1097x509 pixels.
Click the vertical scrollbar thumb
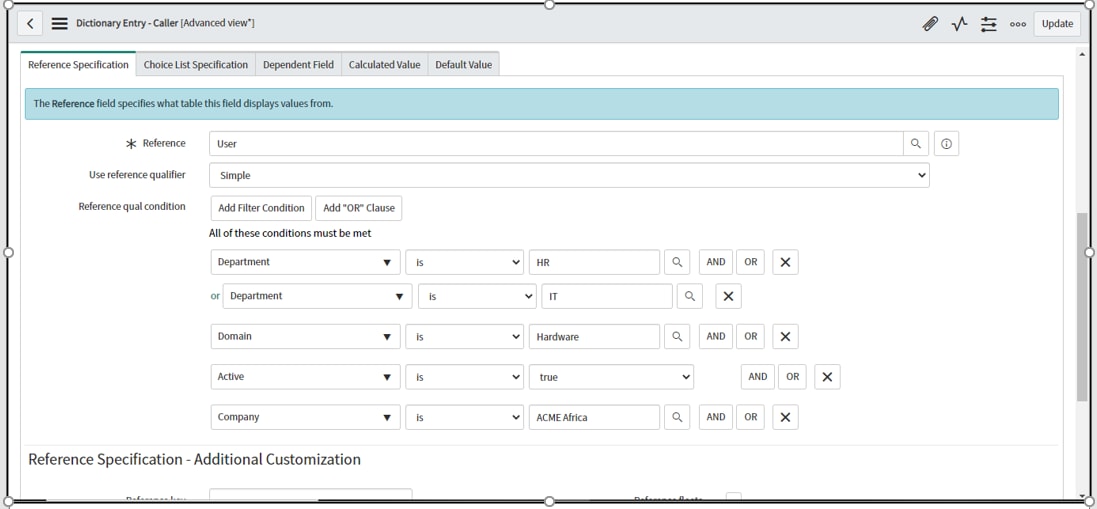pos(1082,305)
